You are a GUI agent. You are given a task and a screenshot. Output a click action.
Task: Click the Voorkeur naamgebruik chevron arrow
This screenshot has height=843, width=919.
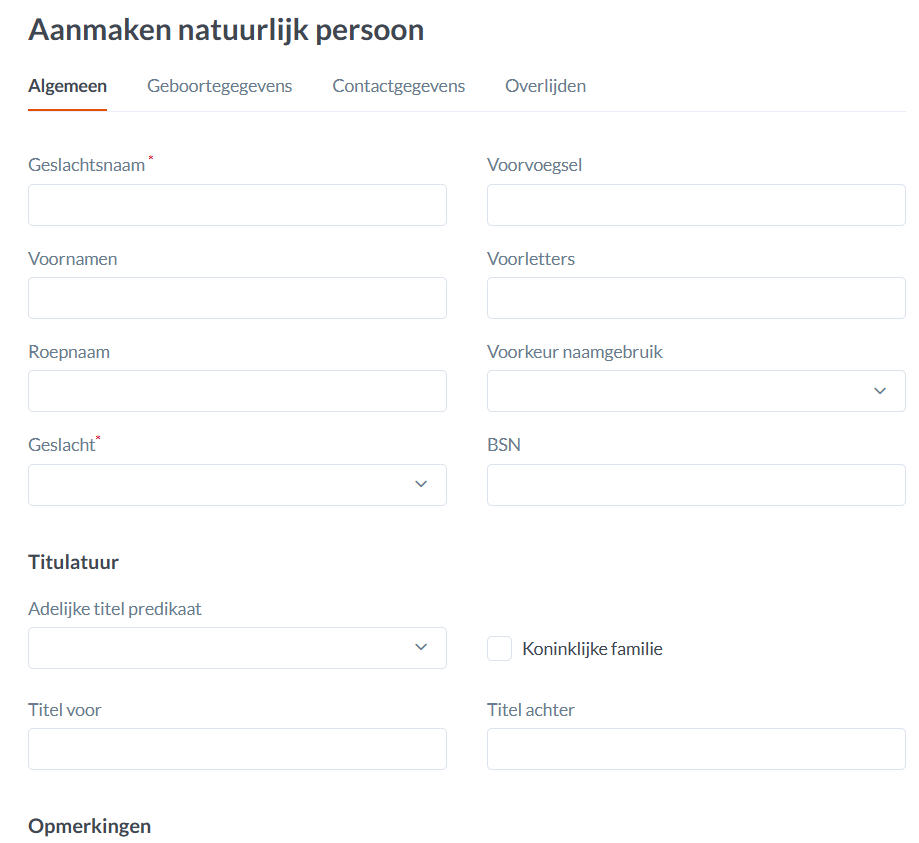880,391
